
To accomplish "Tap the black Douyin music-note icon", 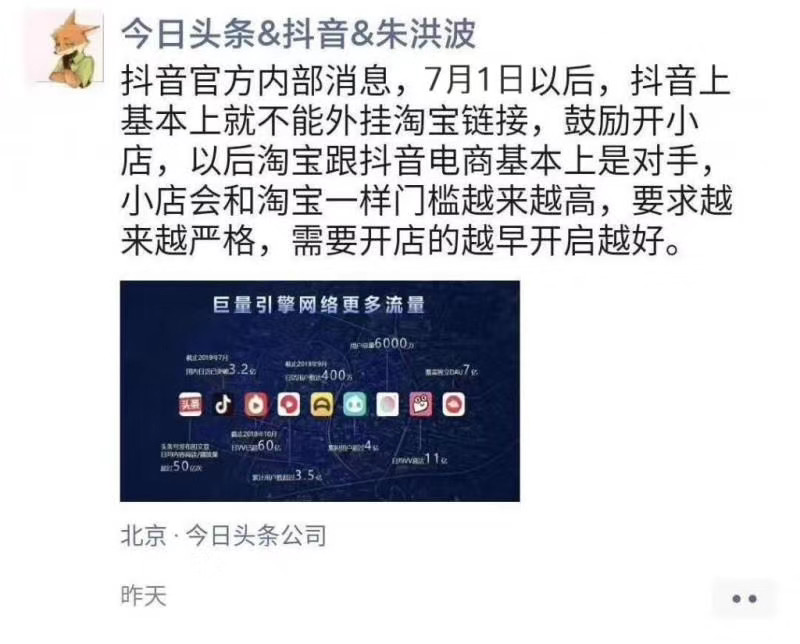I will pyautogui.click(x=223, y=405).
